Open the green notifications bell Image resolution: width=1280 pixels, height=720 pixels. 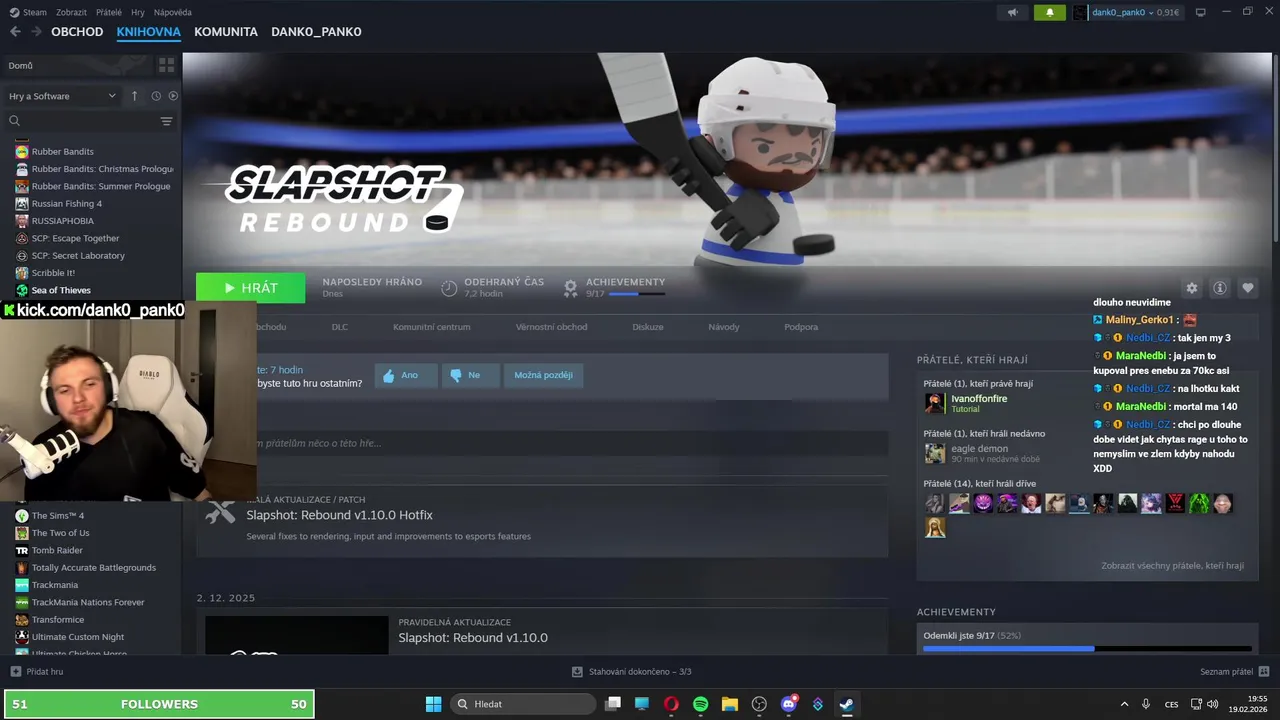1049,12
